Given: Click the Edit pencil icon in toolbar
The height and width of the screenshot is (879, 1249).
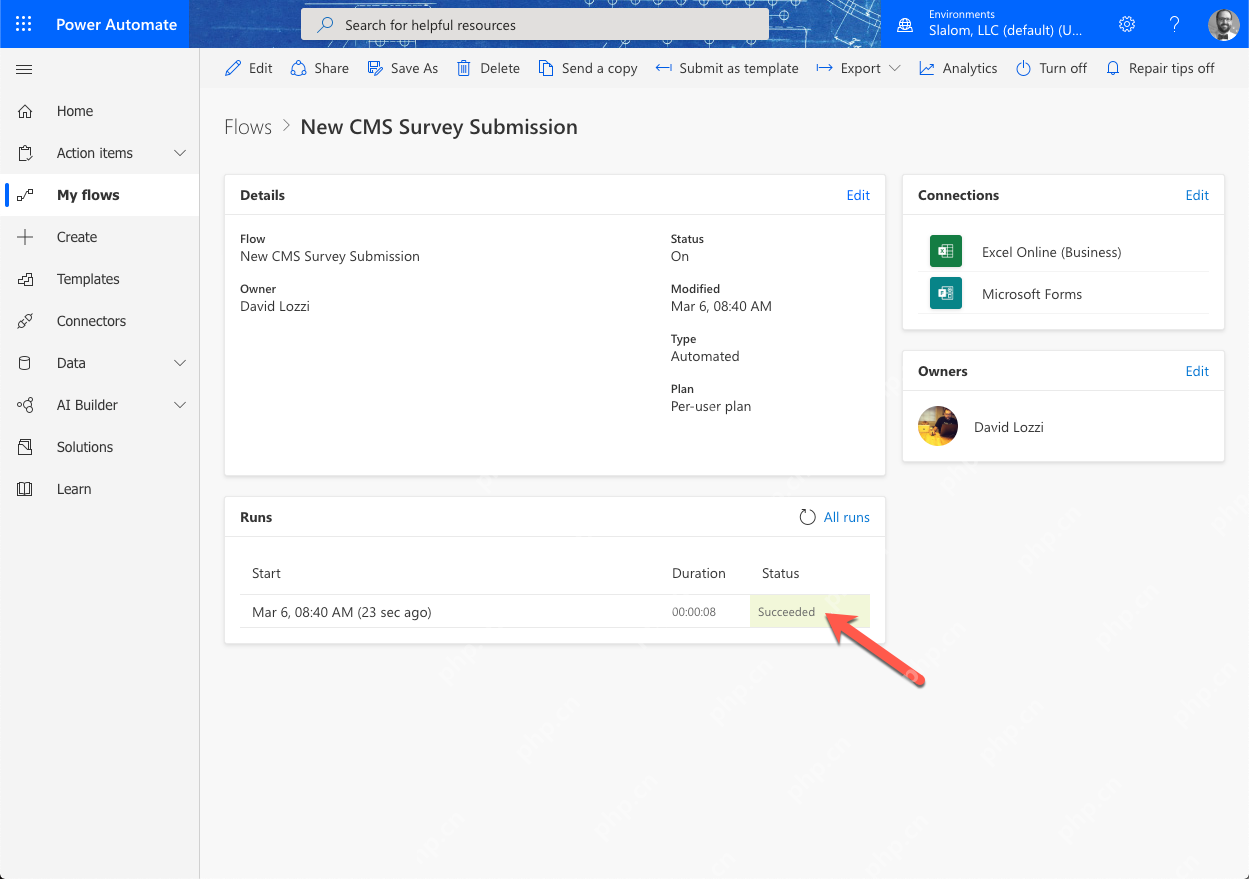Looking at the screenshot, I should [x=233, y=68].
